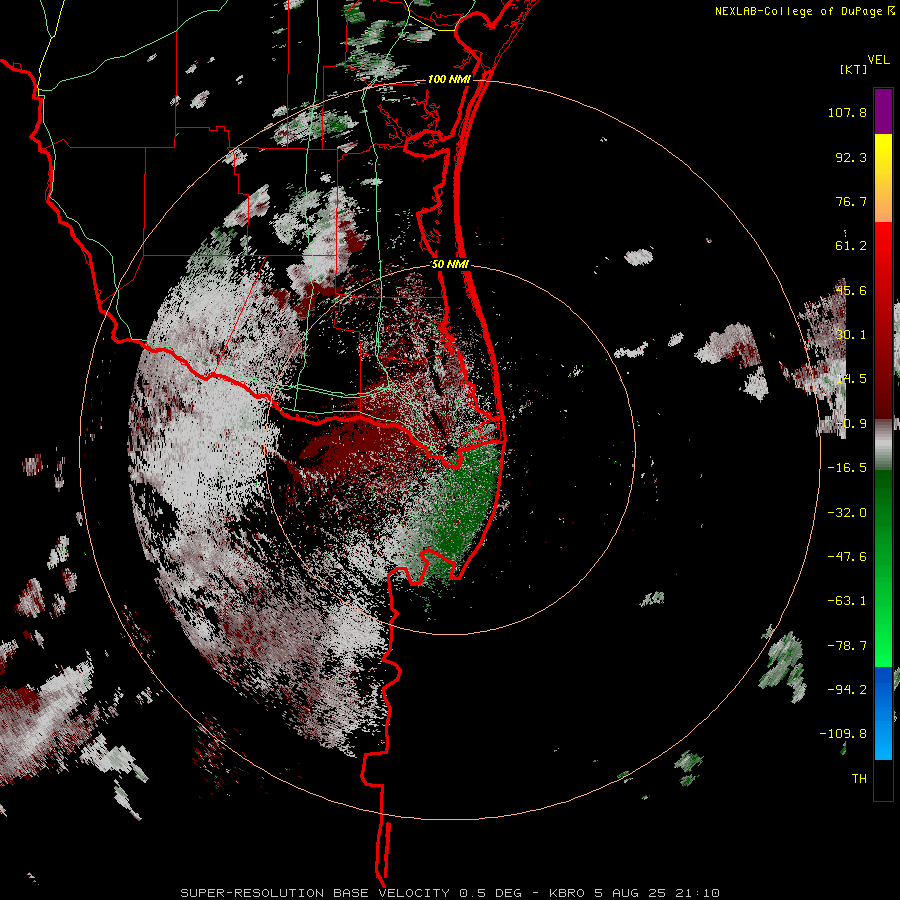Viewport: 900px width, 900px height.
Task: Click the -0.9 scale value
Action: pos(851,424)
